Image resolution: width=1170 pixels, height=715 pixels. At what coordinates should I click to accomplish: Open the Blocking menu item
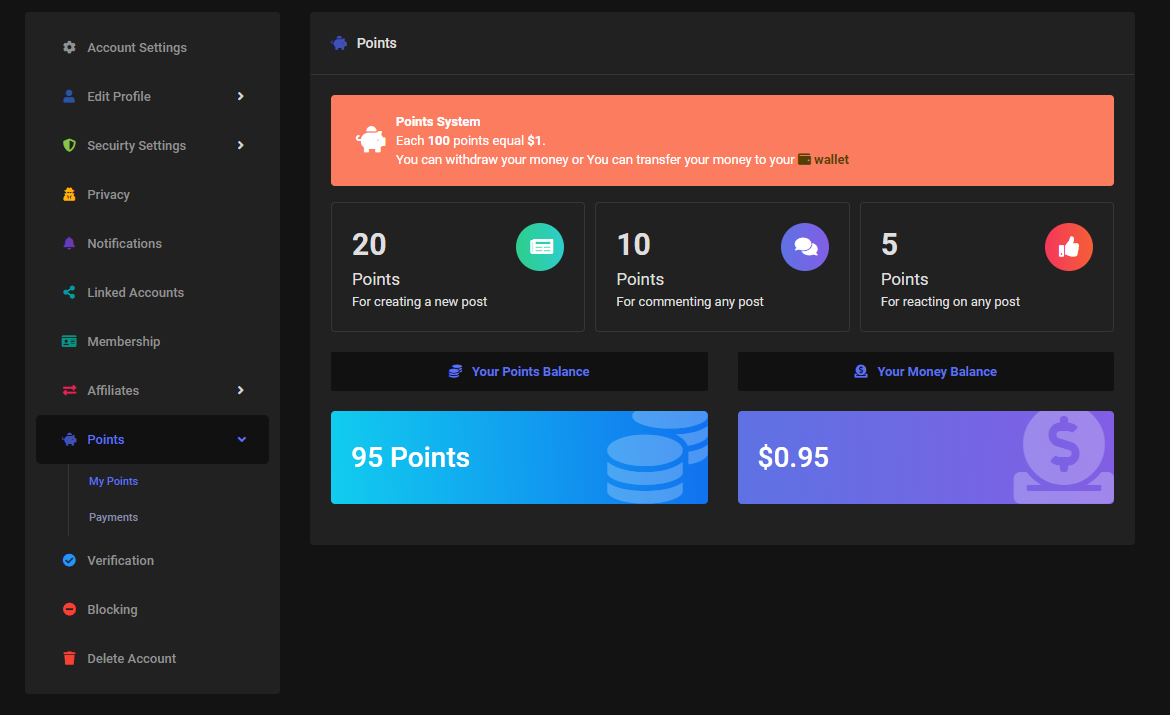coord(152,609)
